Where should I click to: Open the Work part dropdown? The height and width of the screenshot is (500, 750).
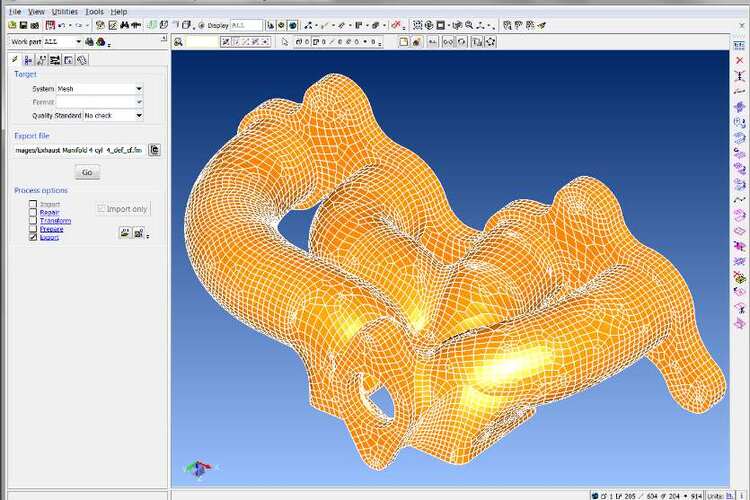[78, 42]
